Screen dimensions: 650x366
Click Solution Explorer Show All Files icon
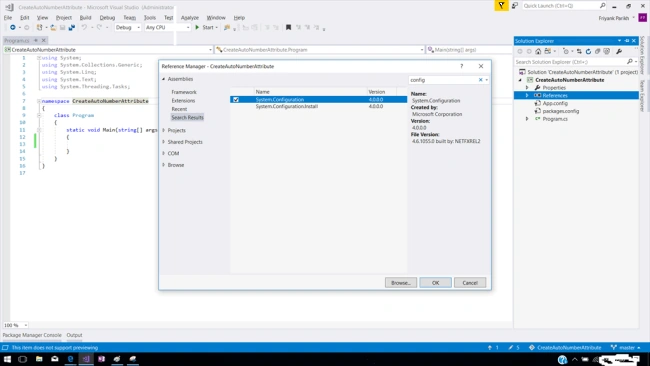(606, 51)
